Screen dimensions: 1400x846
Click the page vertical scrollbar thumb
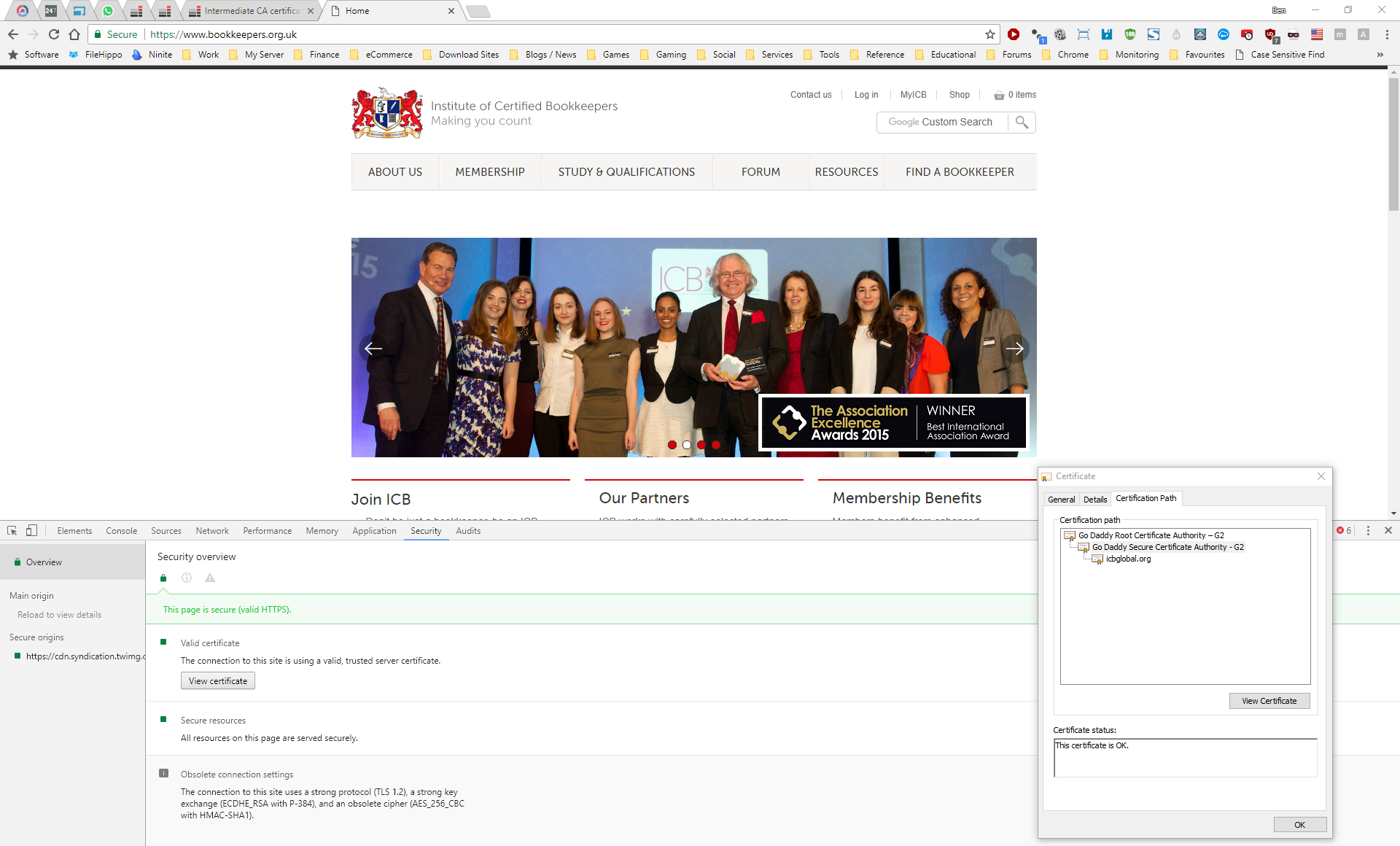click(1393, 144)
